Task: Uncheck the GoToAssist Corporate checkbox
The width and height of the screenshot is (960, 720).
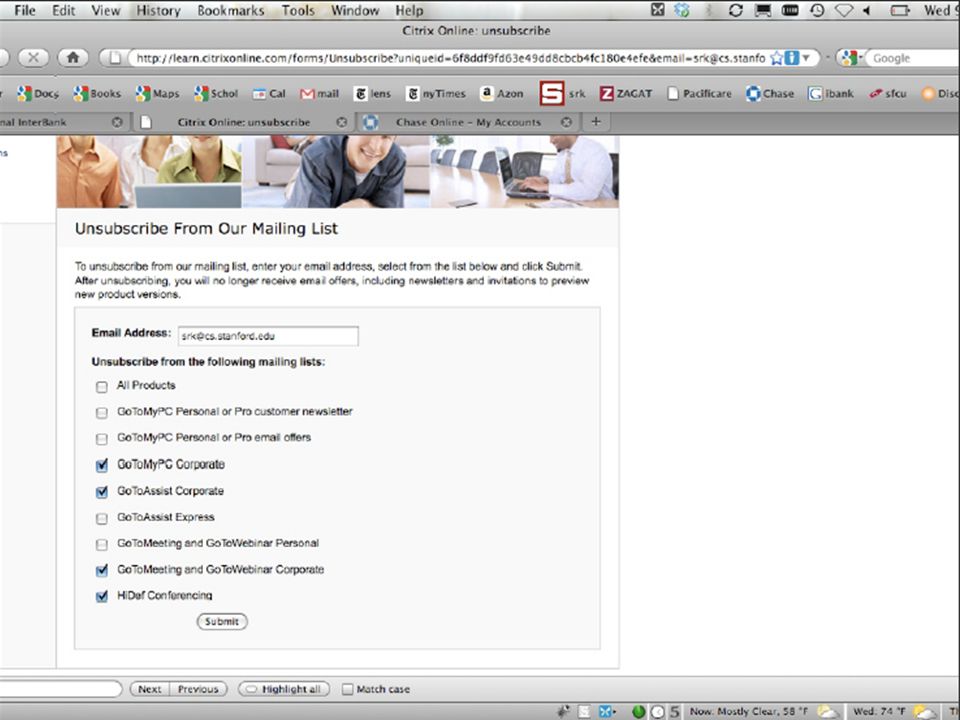Action: [102, 492]
